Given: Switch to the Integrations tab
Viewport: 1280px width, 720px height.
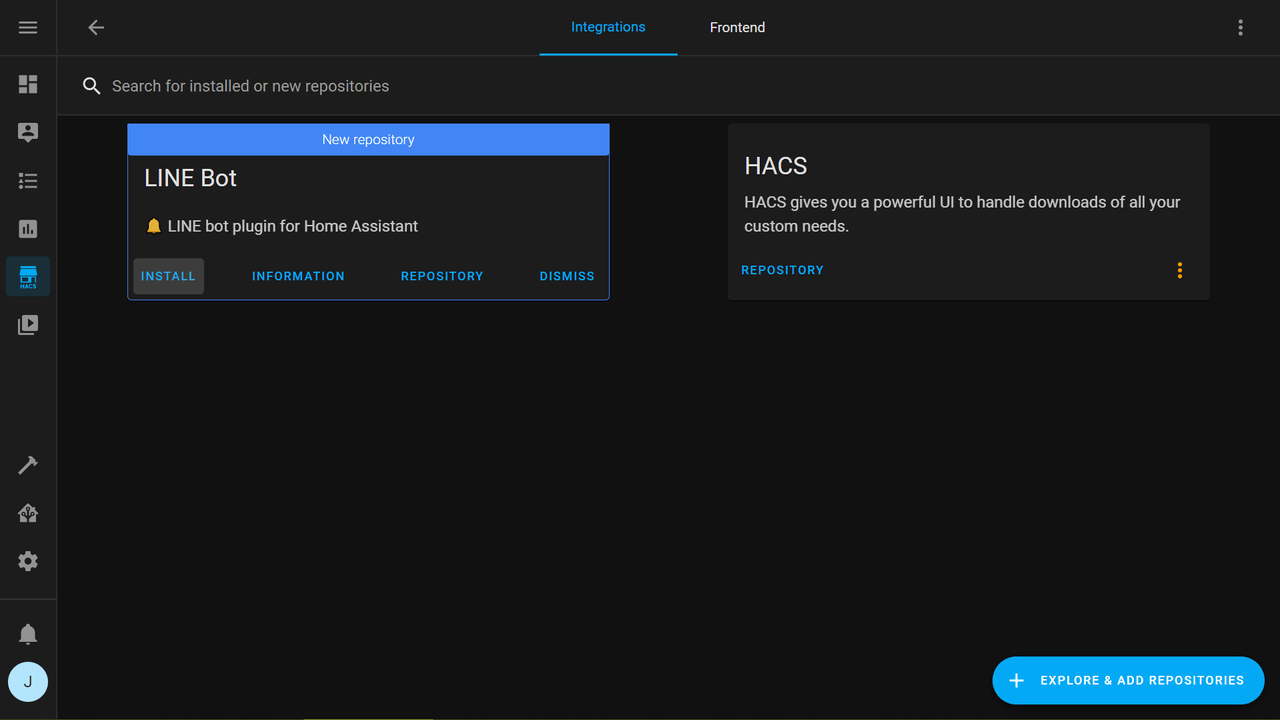Looking at the screenshot, I should click(x=608, y=28).
